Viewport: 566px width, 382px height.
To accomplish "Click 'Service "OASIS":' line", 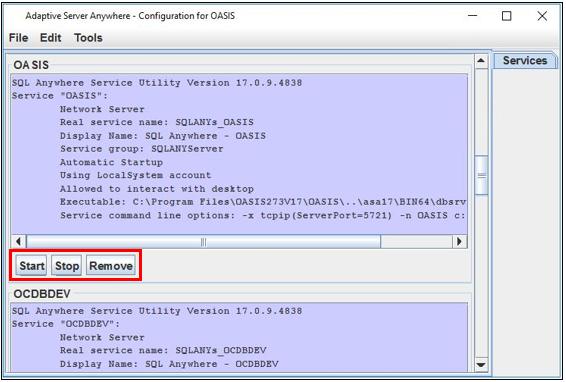I will click(60, 96).
